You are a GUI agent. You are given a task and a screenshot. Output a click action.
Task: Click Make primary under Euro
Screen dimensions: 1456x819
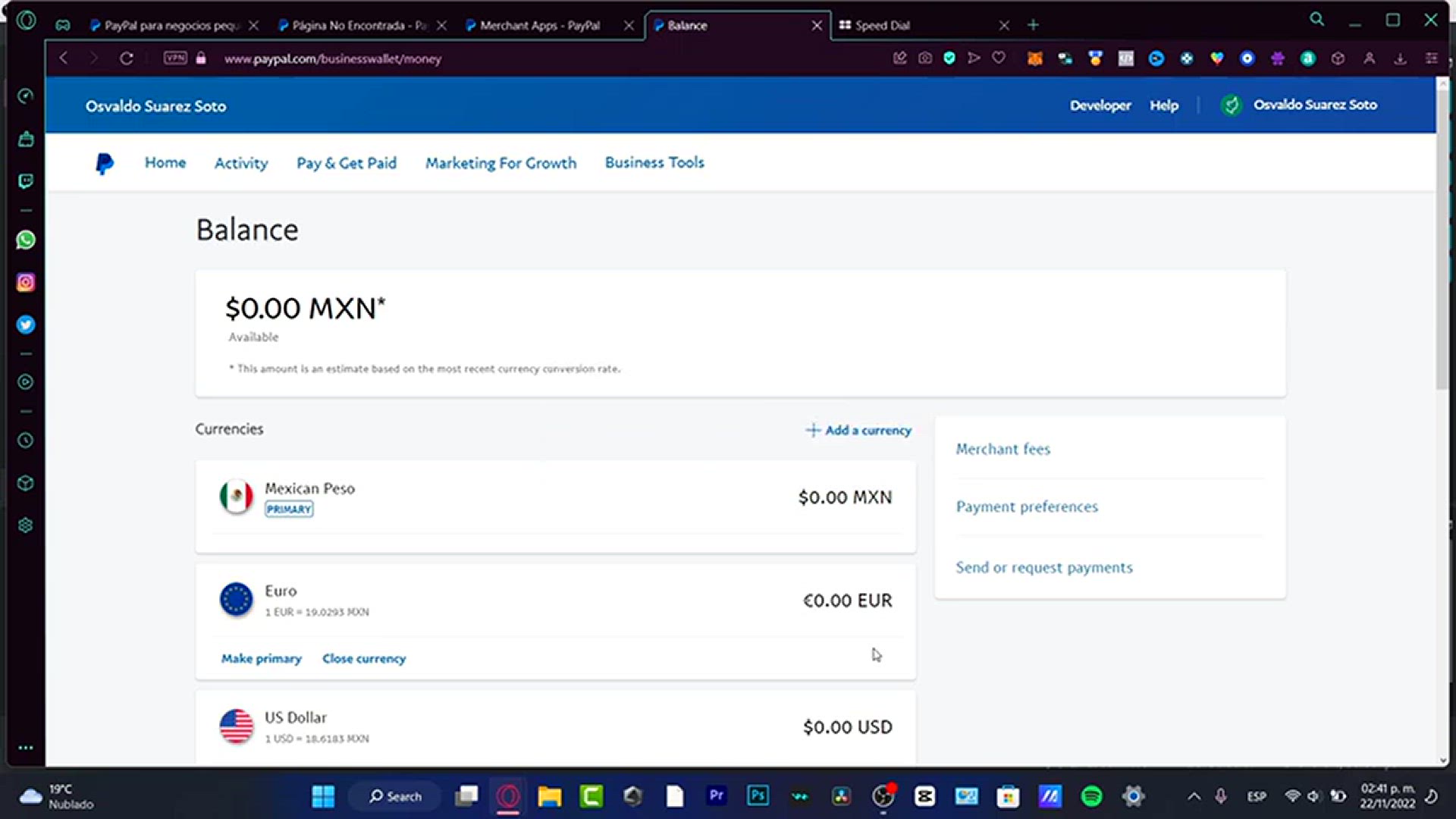(x=261, y=658)
